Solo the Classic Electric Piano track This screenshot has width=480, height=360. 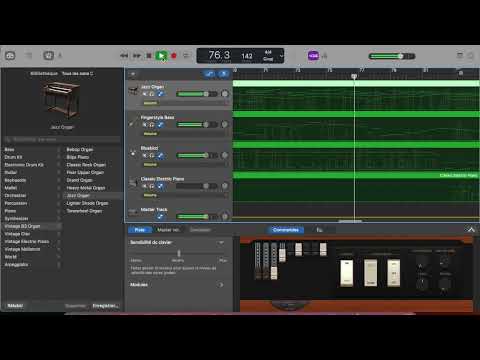pos(152,186)
